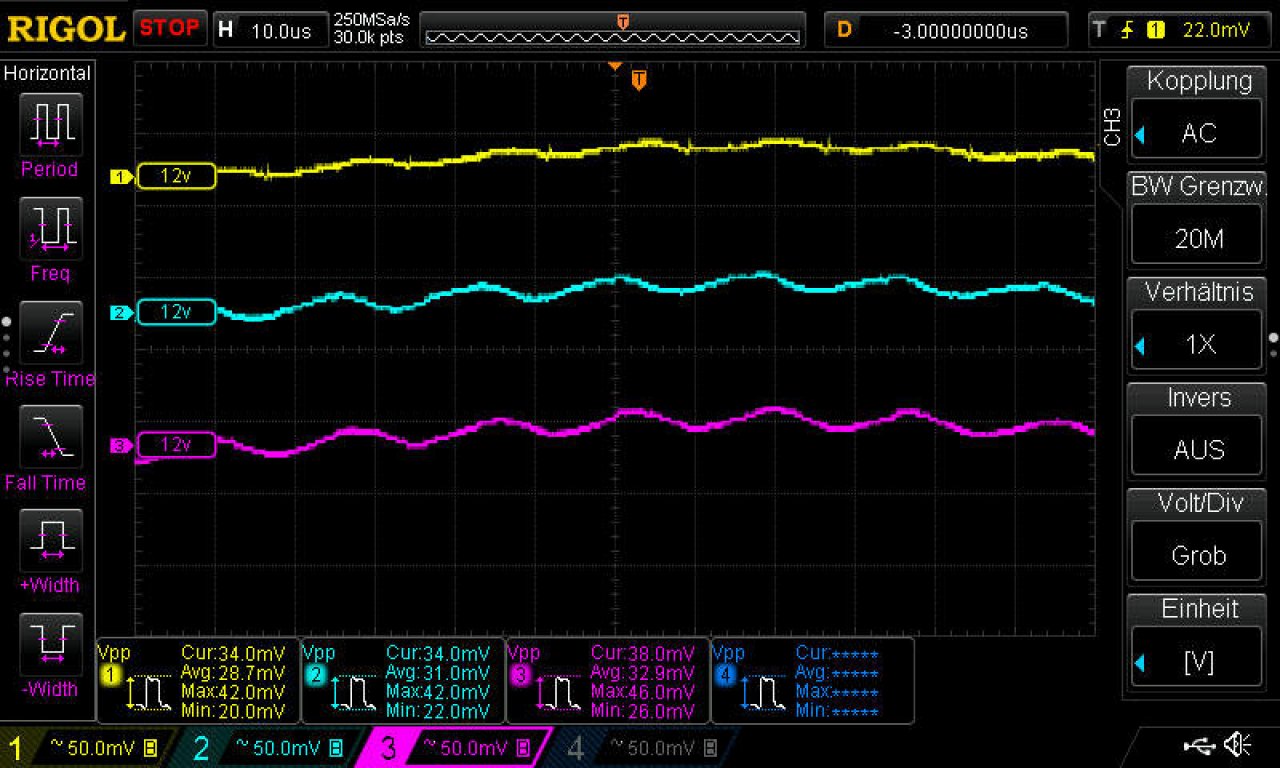Viewport: 1280px width, 768px height.
Task: Select the Period measurement icon
Action: (x=50, y=124)
